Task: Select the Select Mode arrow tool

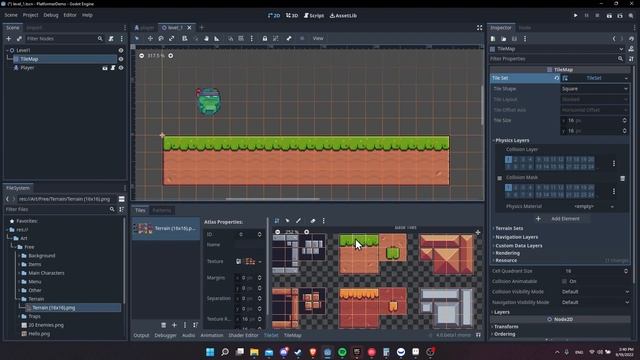Action: 137,38
